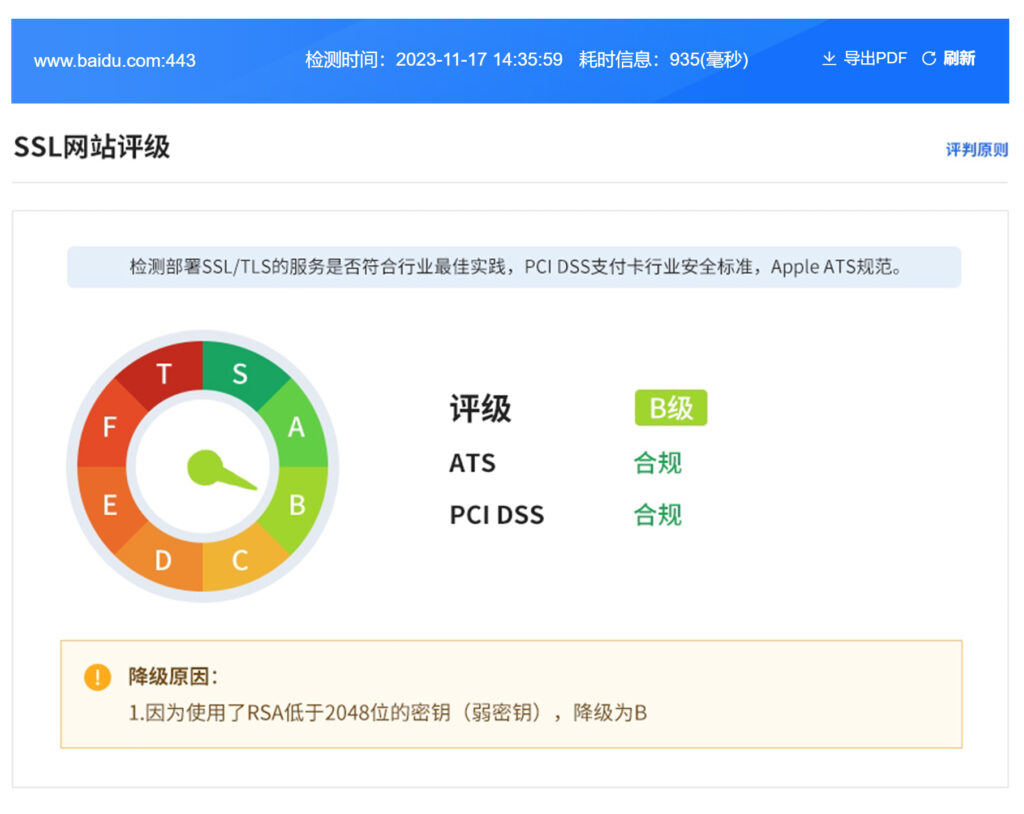Select the T segment on rating gauge
The width and height of the screenshot is (1024, 814).
[164, 374]
